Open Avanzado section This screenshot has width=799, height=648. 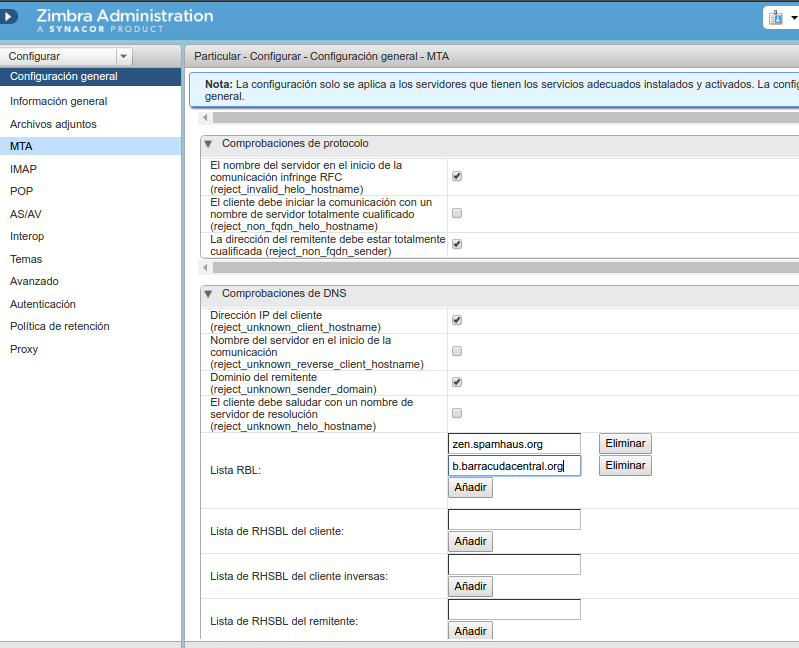pos(34,281)
